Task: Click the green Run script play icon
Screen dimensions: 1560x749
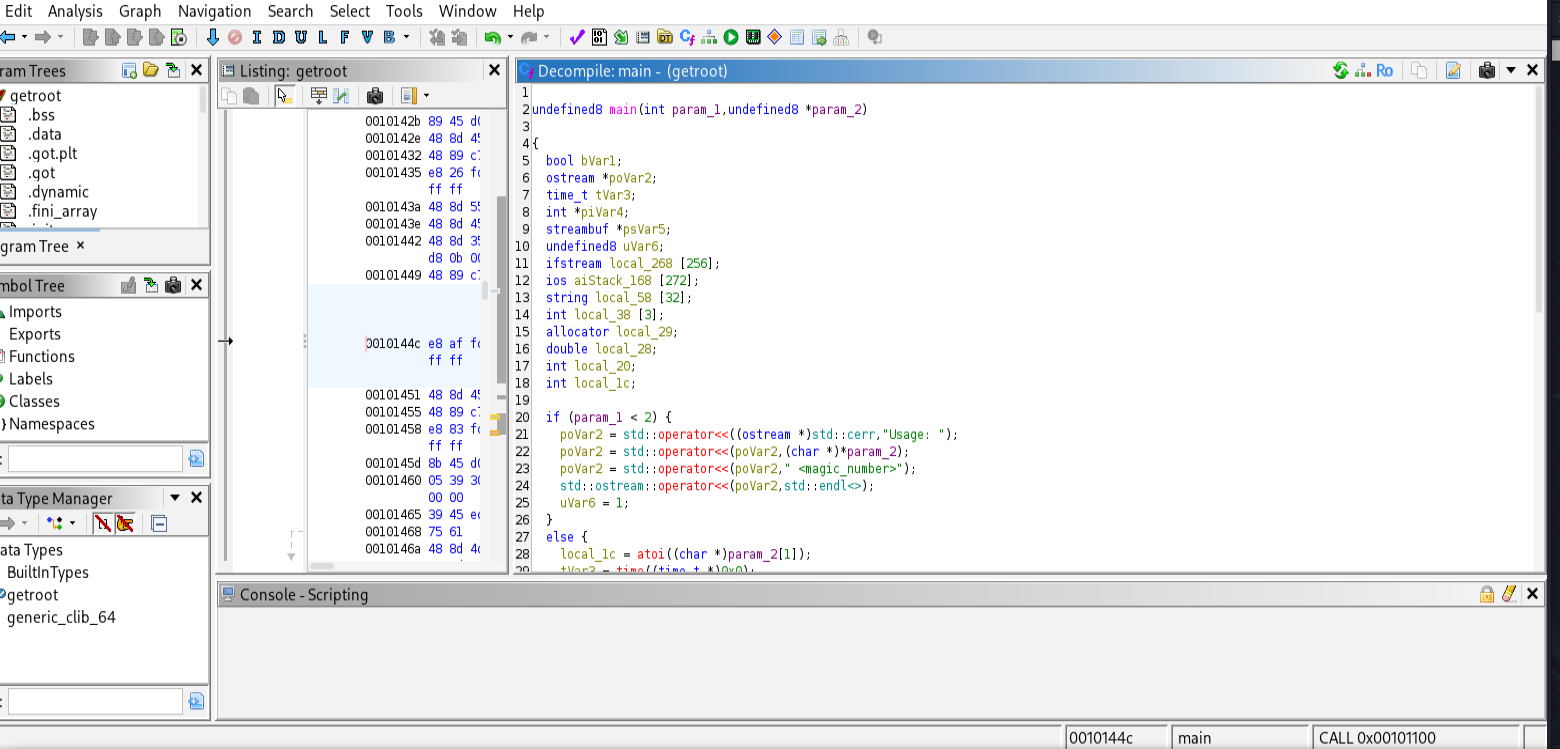Action: click(x=731, y=38)
